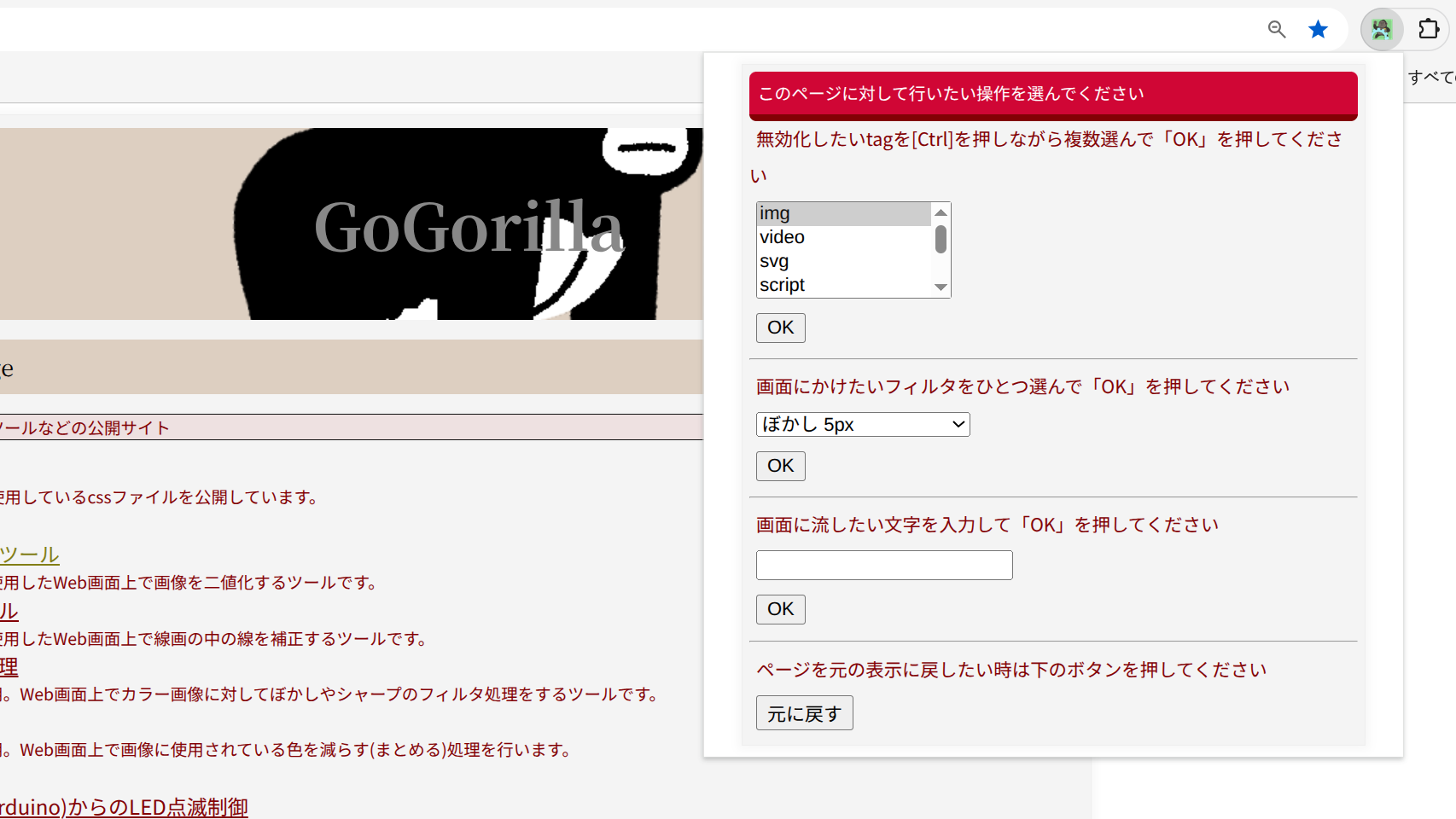Click the zoom magnifier icon in address bar
The height and width of the screenshot is (819, 1456).
1276,30
